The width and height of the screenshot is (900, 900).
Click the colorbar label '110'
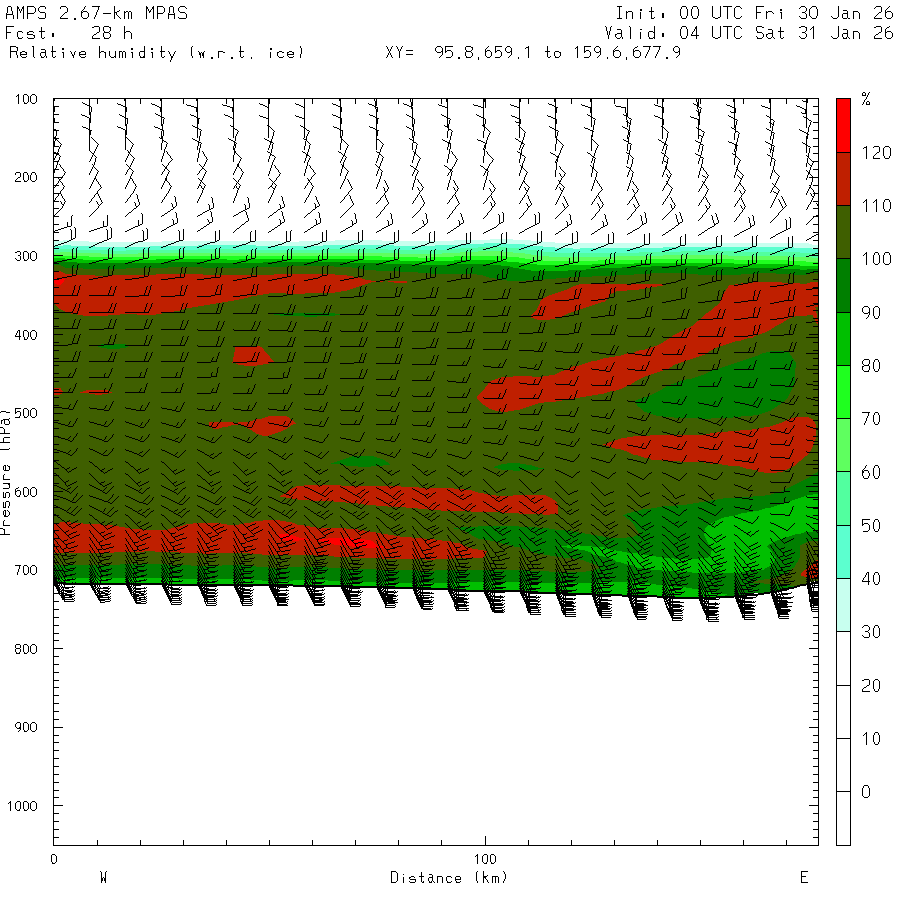coord(876,206)
